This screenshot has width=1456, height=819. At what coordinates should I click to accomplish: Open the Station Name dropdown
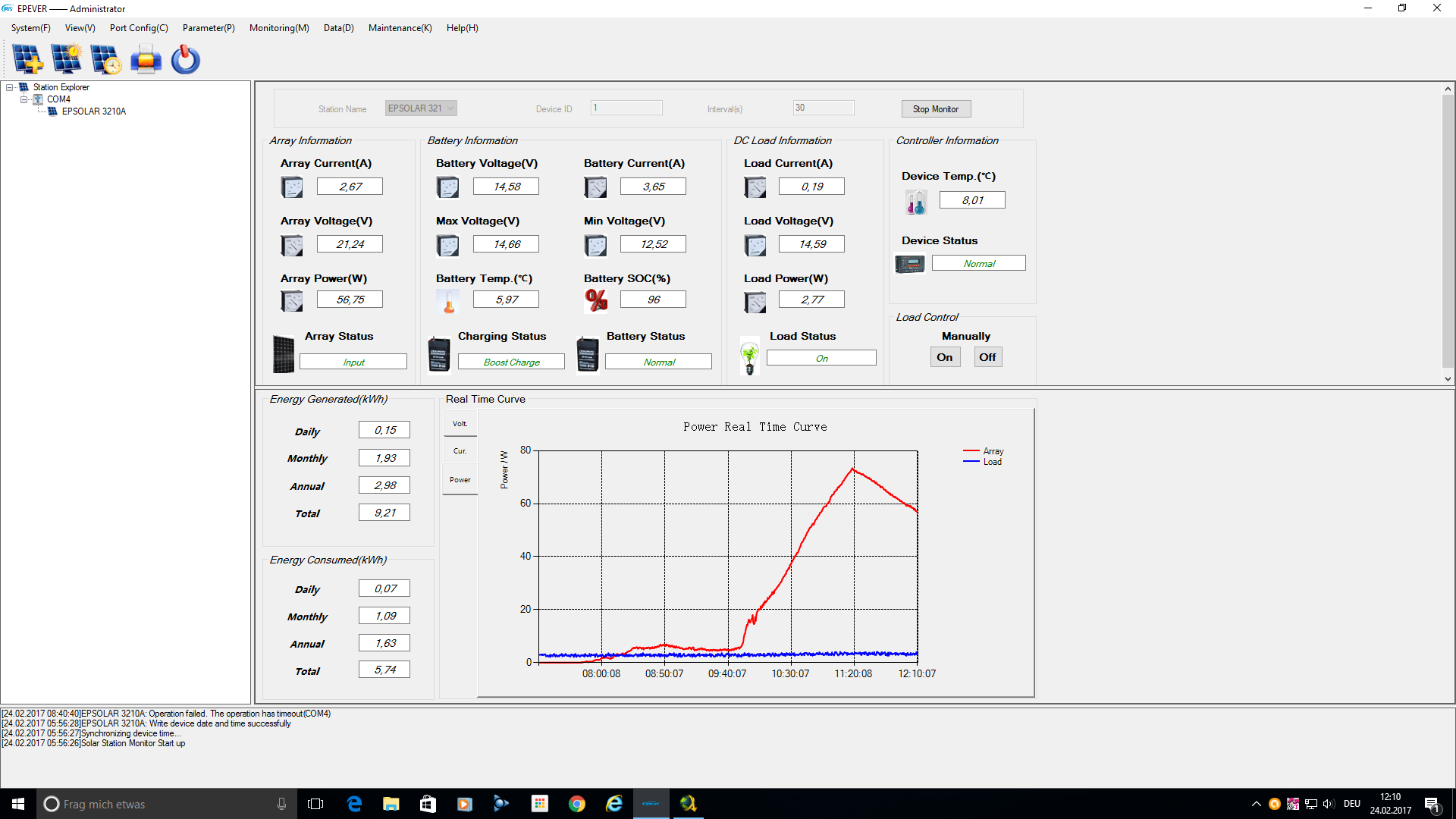(x=450, y=108)
